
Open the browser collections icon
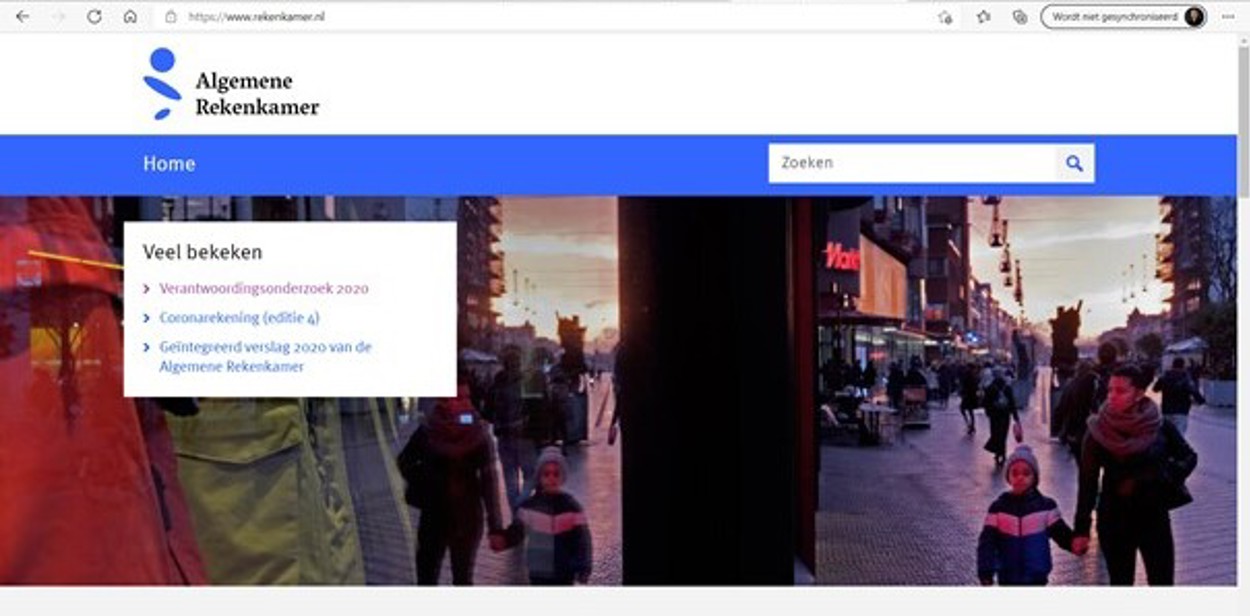pyautogui.click(x=1019, y=17)
